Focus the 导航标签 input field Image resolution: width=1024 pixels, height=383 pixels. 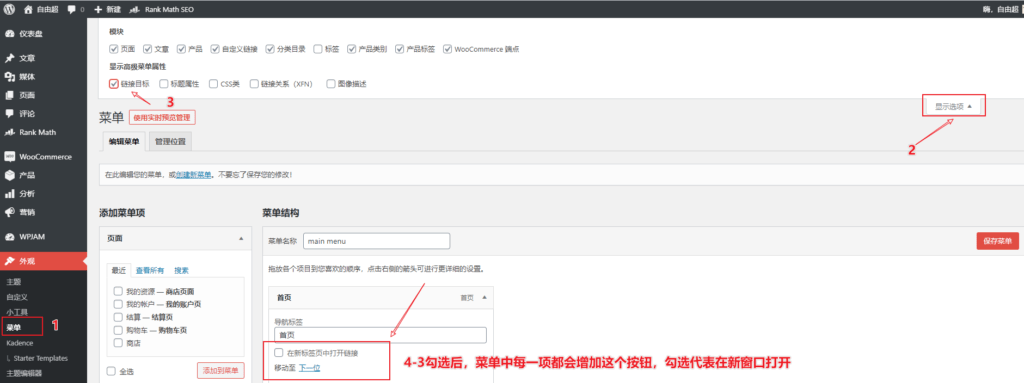[381, 335]
